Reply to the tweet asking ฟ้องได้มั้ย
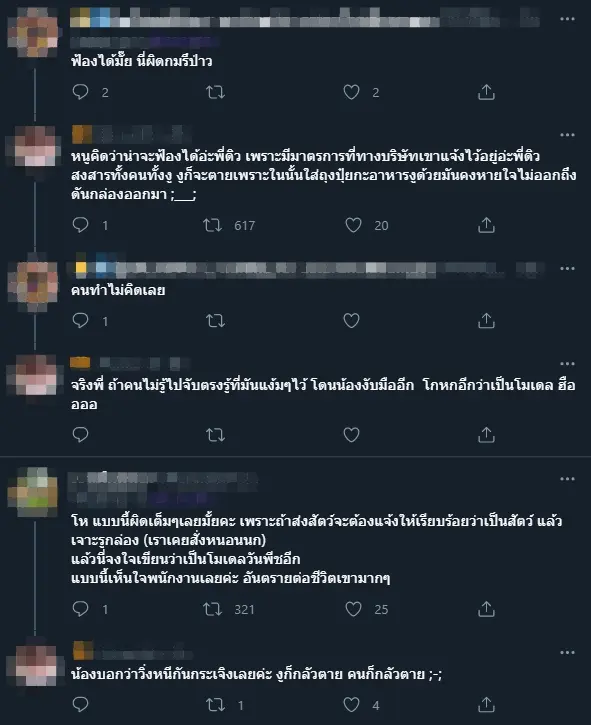The width and height of the screenshot is (591, 725). click(80, 92)
